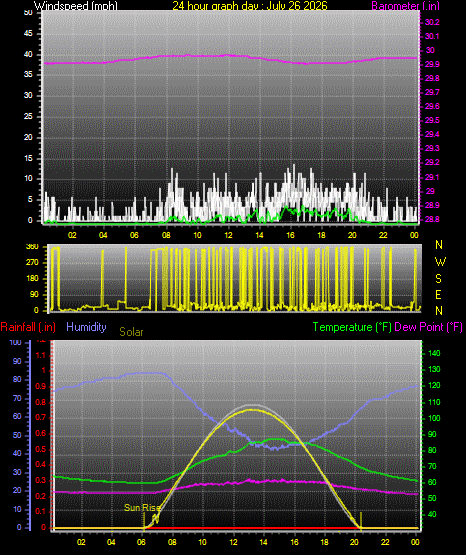Viewport: 466px width, 555px height.
Task: Click the 24 hour graph day title
Action: point(250,6)
